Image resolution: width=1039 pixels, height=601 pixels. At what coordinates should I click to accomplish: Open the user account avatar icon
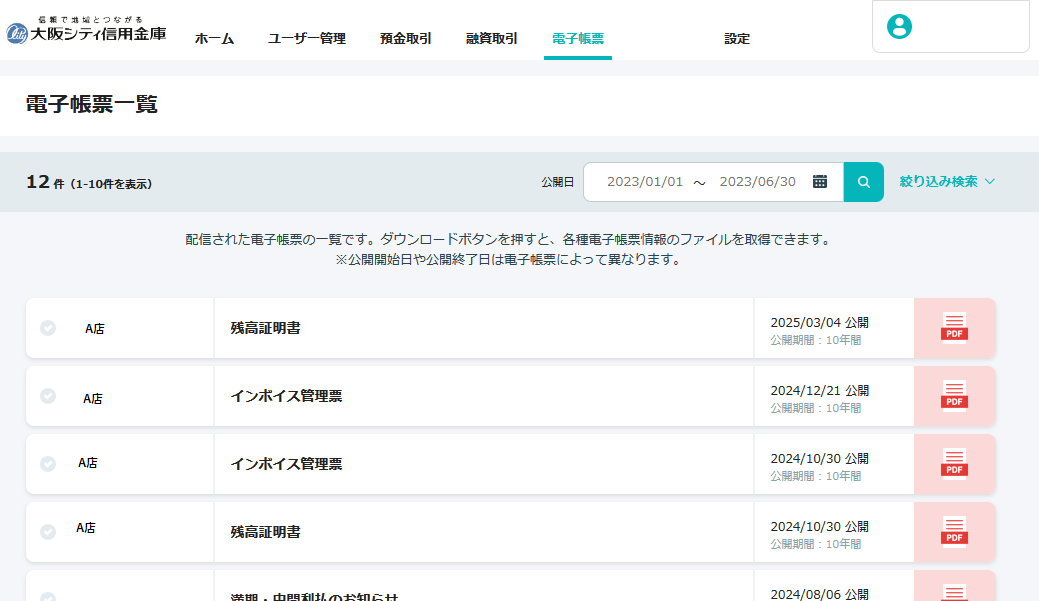coord(899,27)
